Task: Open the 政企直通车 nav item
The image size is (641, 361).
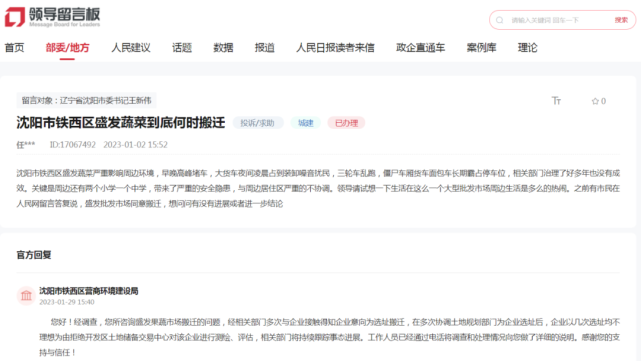Action: tap(421, 48)
